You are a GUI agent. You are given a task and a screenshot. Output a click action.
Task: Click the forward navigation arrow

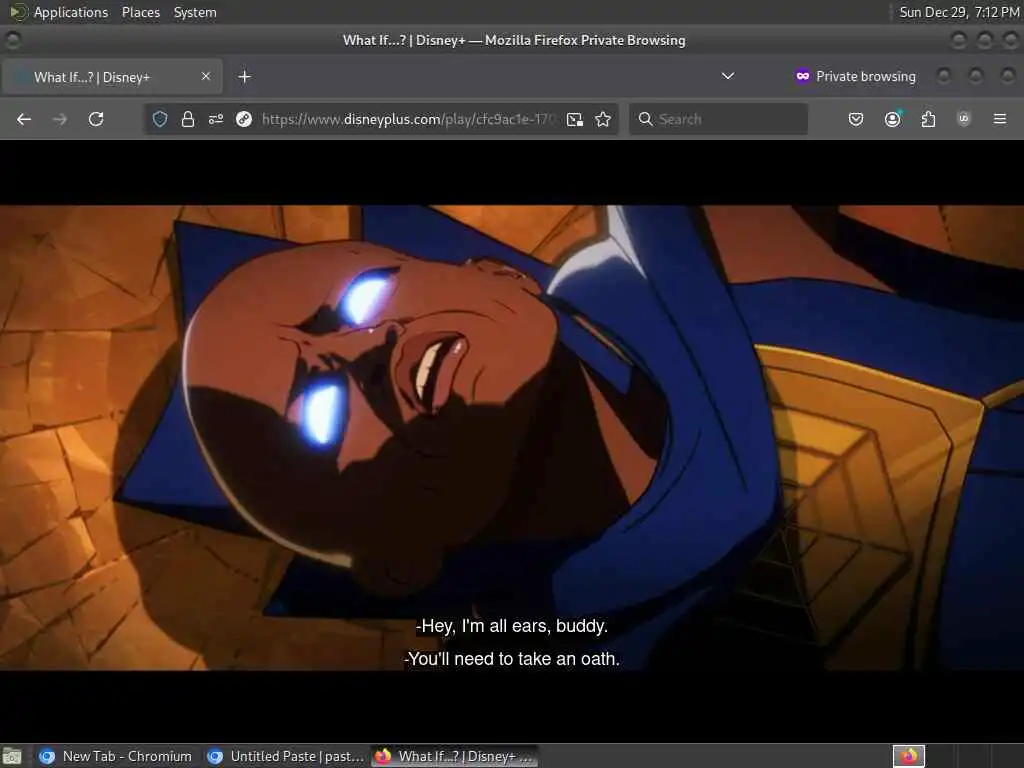pos(59,119)
